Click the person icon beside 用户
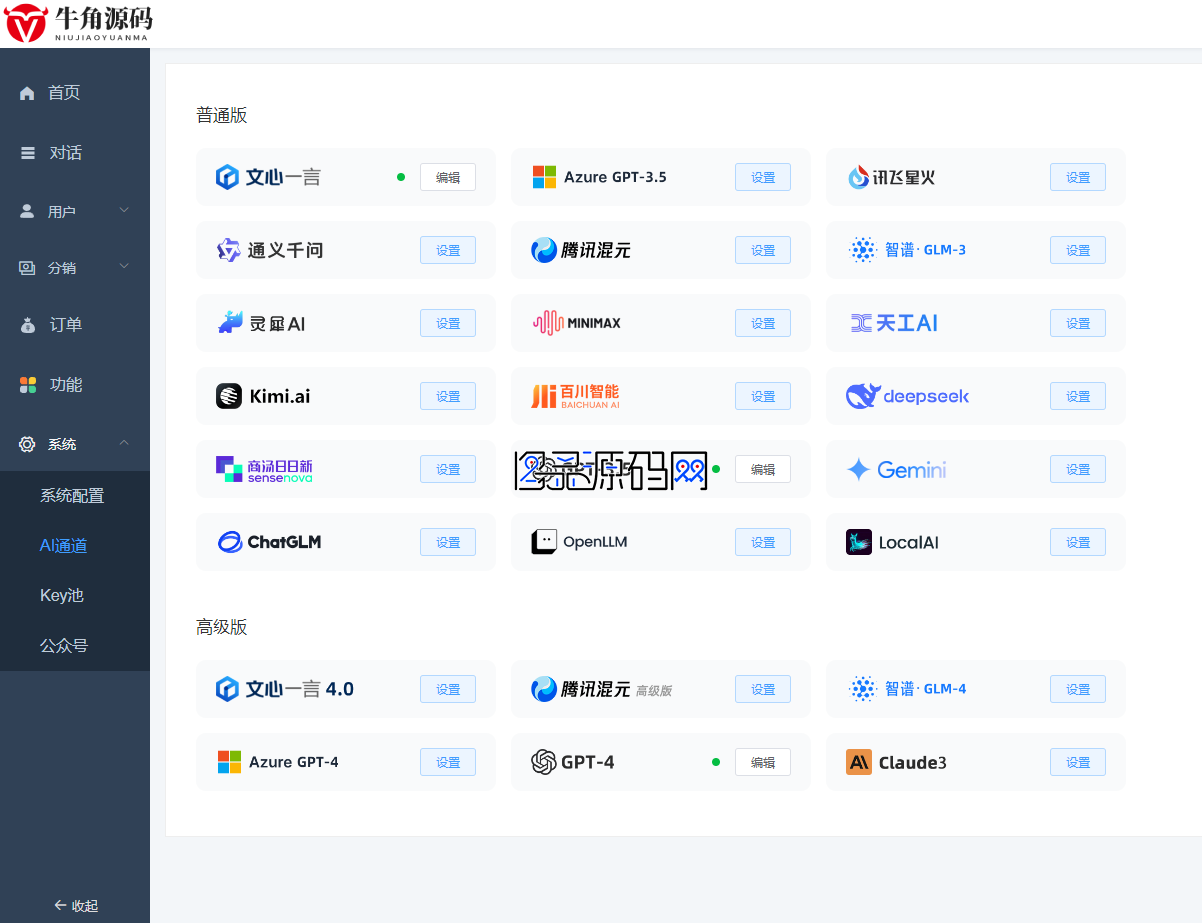Image resolution: width=1202 pixels, height=923 pixels. (27, 212)
